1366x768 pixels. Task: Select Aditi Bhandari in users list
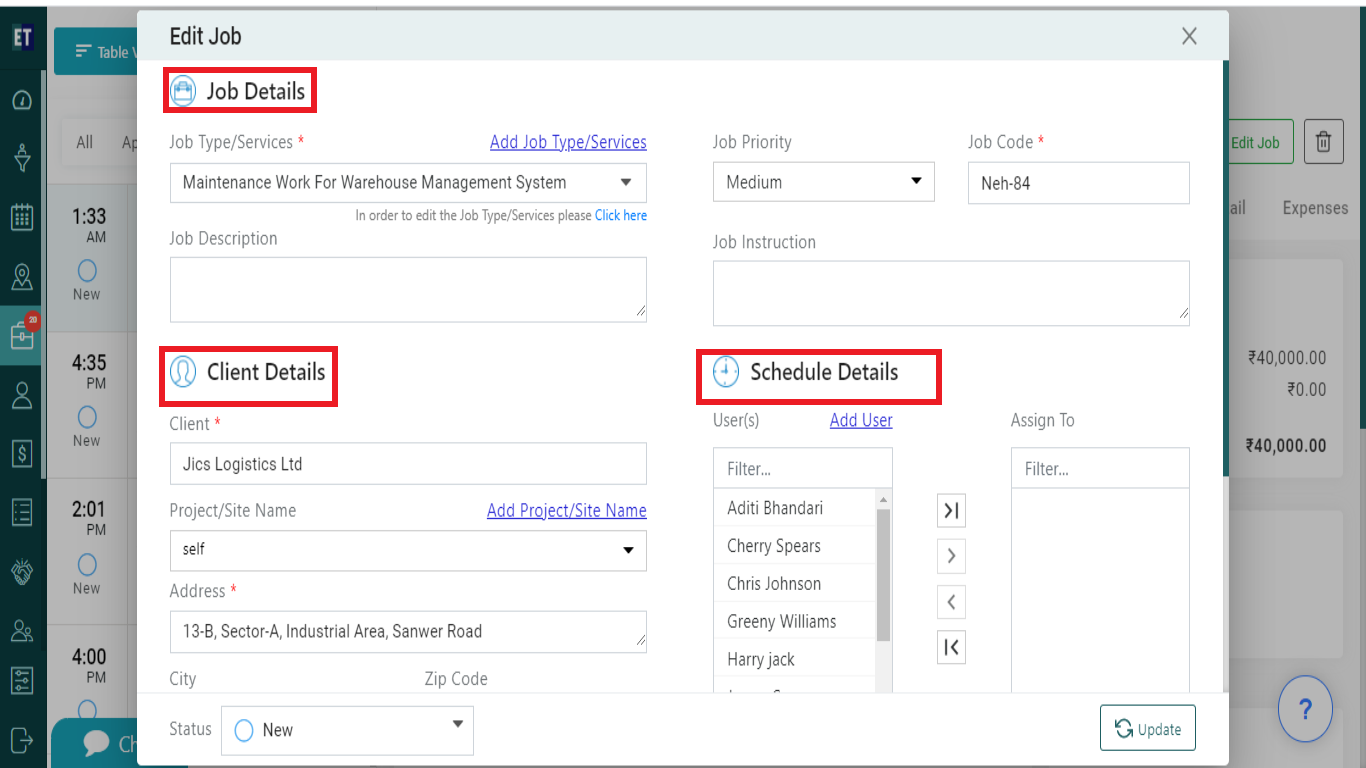(x=795, y=508)
